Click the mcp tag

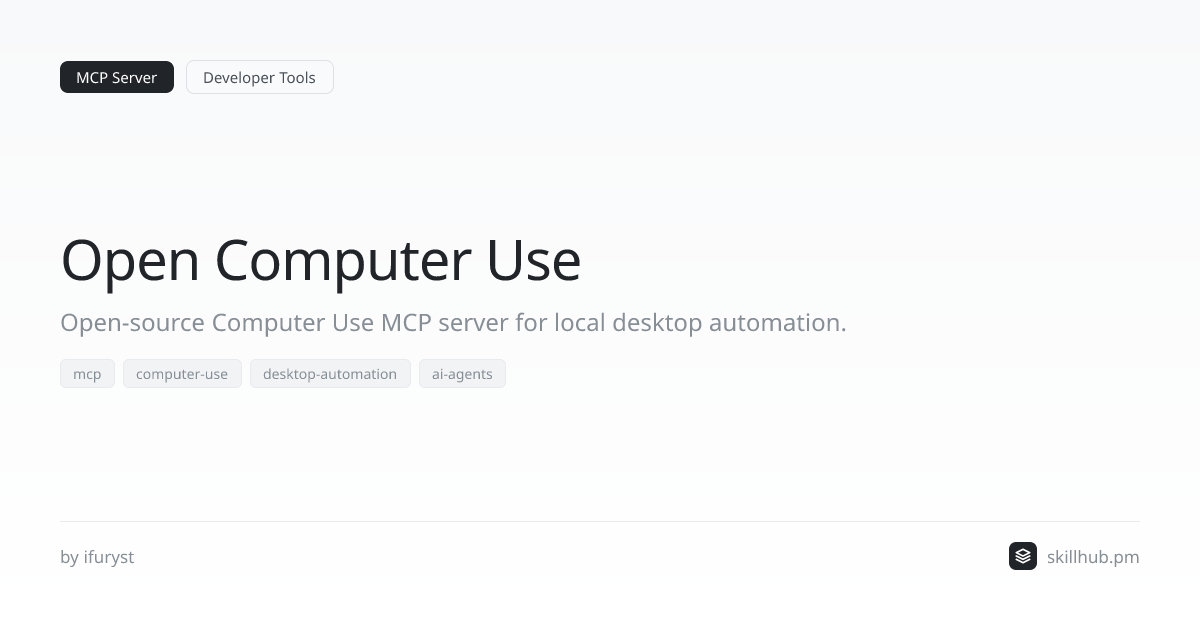[x=87, y=374]
